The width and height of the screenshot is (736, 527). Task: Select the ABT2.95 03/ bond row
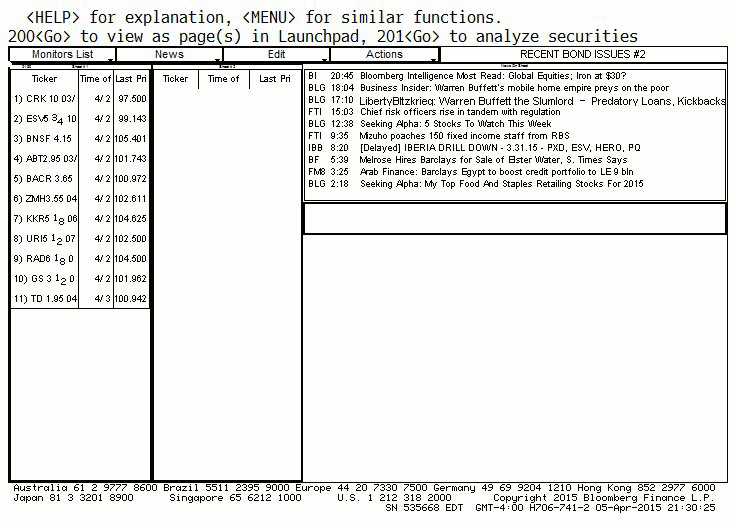tap(80, 159)
